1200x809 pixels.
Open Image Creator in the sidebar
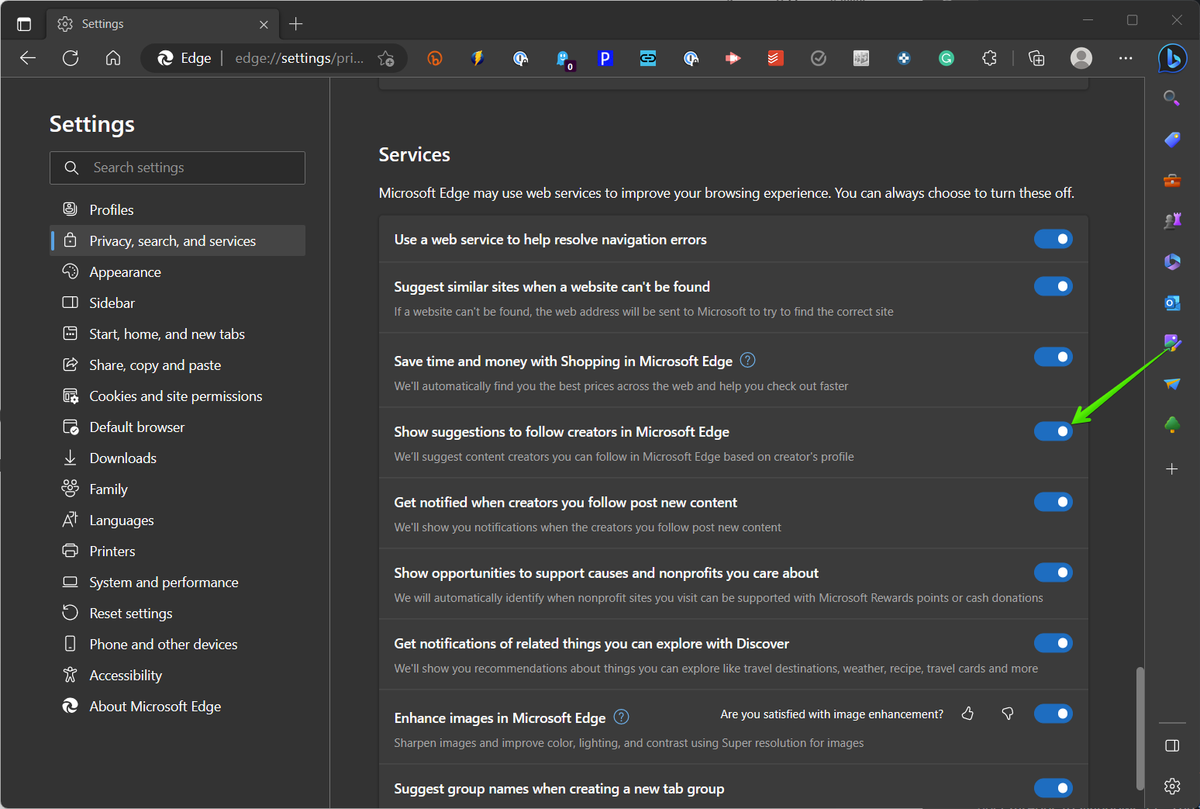pos(1171,344)
